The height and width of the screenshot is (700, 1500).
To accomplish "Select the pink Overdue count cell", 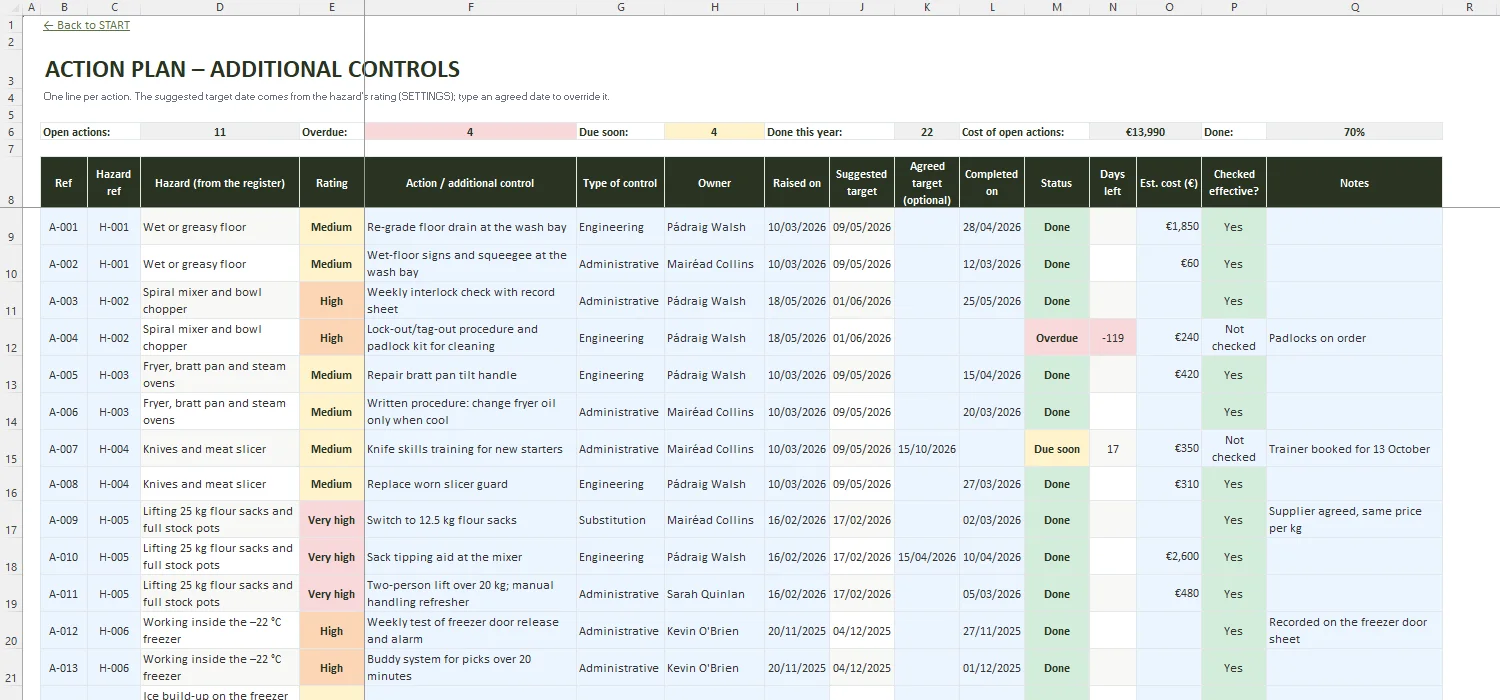I will click(470, 132).
